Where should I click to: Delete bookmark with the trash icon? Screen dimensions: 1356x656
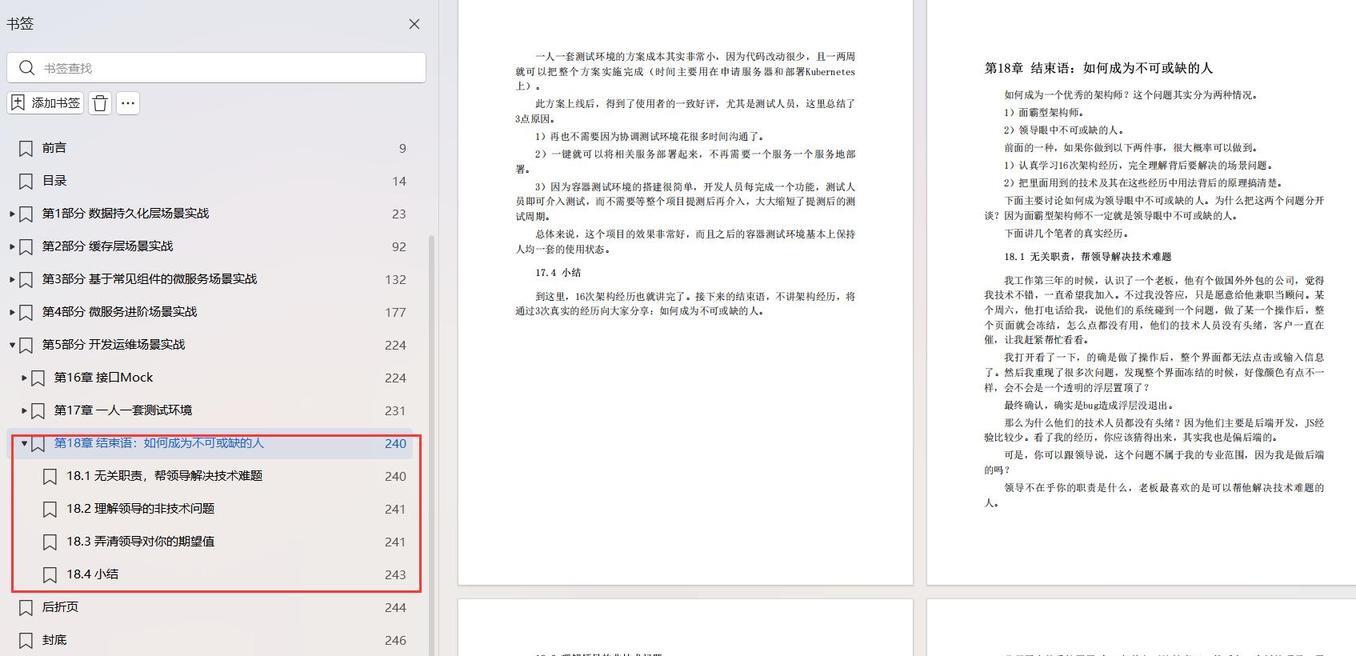tap(100, 103)
